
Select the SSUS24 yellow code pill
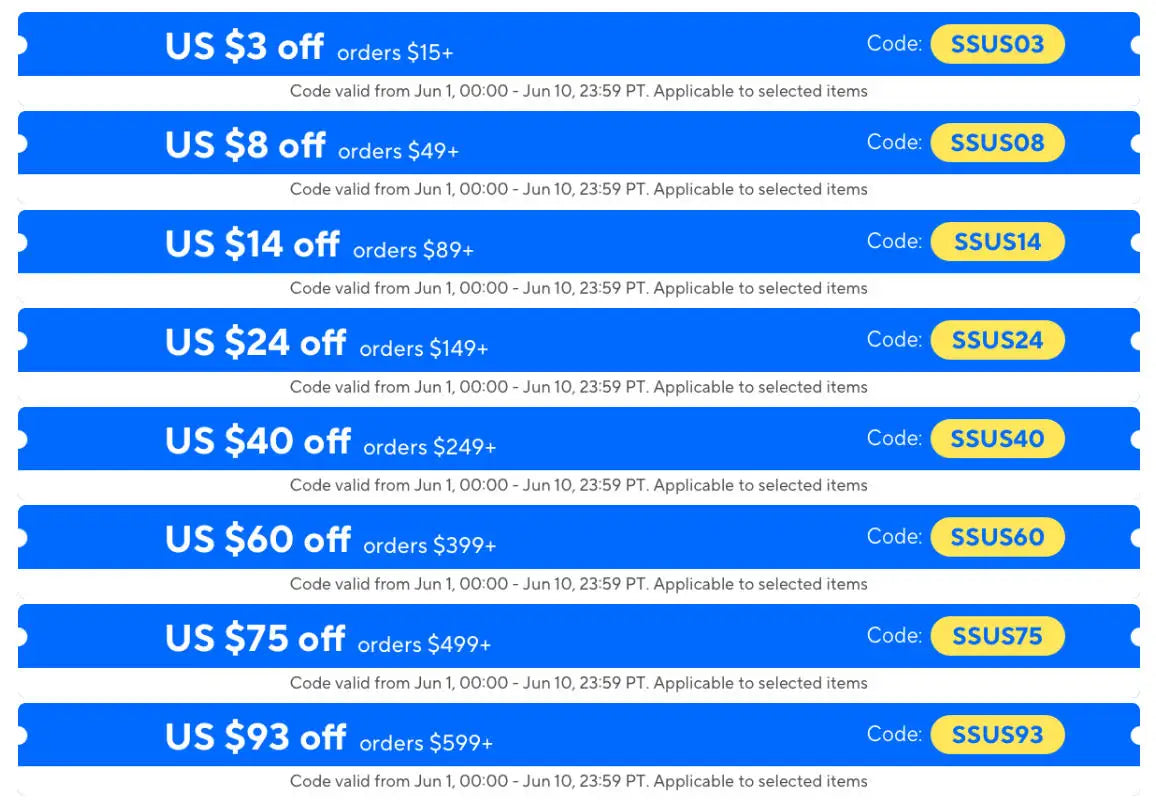[x=997, y=340]
